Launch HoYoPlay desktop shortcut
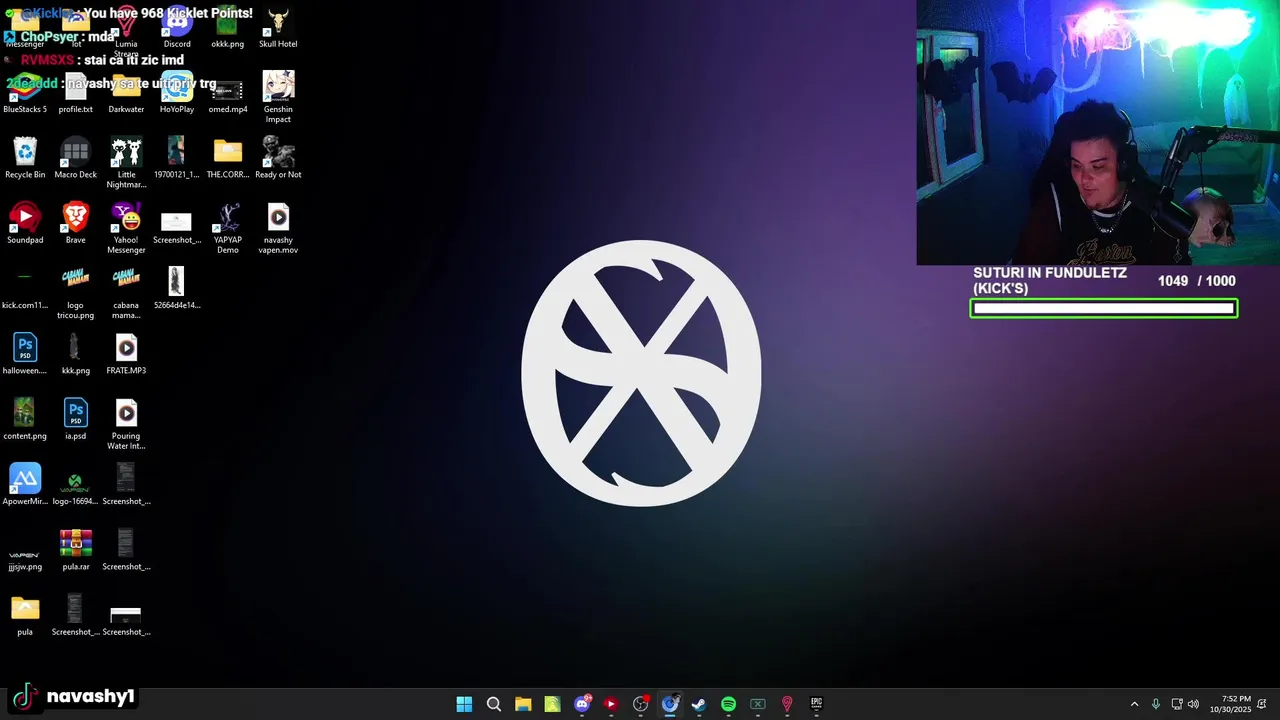This screenshot has height=720, width=1280. (177, 93)
